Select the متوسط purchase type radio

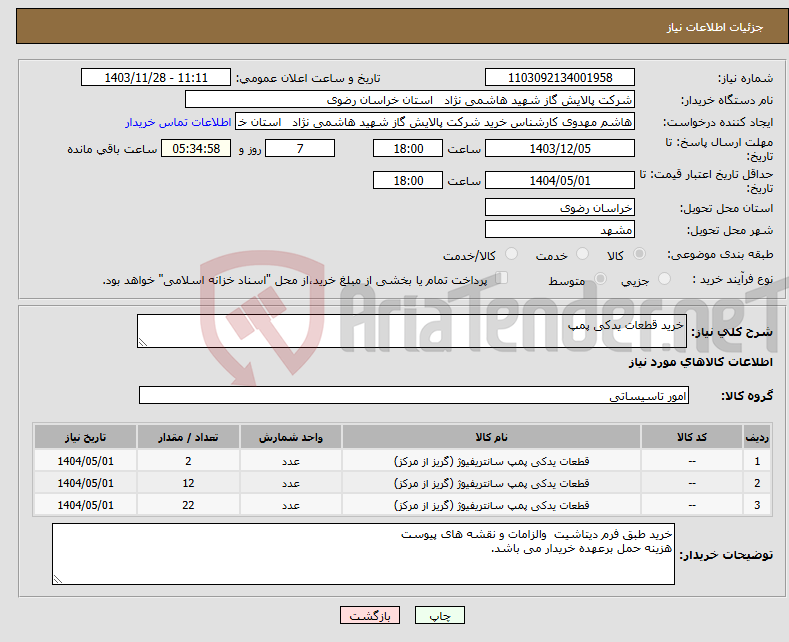pyautogui.click(x=600, y=279)
